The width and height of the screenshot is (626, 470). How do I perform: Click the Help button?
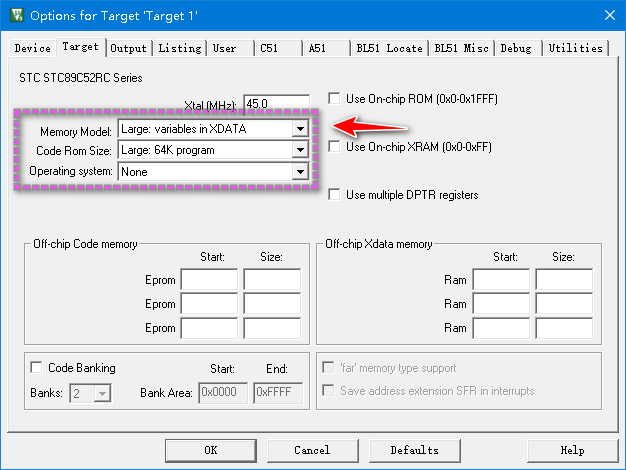[x=573, y=450]
